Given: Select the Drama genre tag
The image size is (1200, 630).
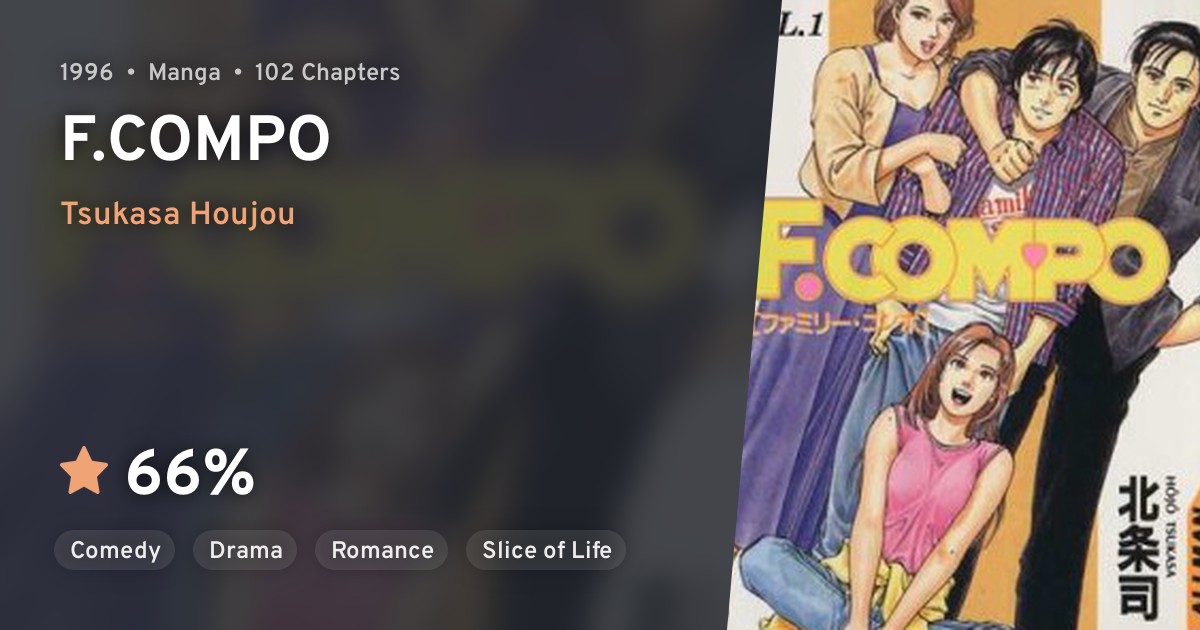Looking at the screenshot, I should pos(246,550).
